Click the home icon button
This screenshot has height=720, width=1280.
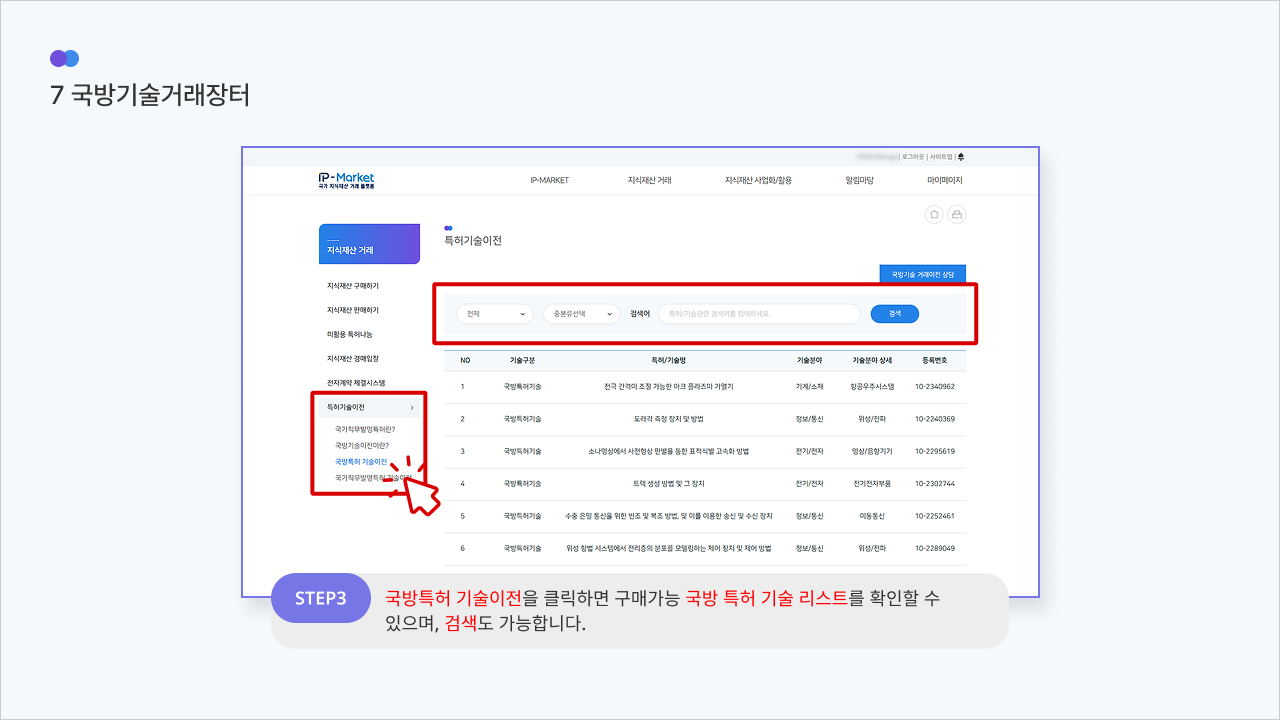click(x=934, y=214)
